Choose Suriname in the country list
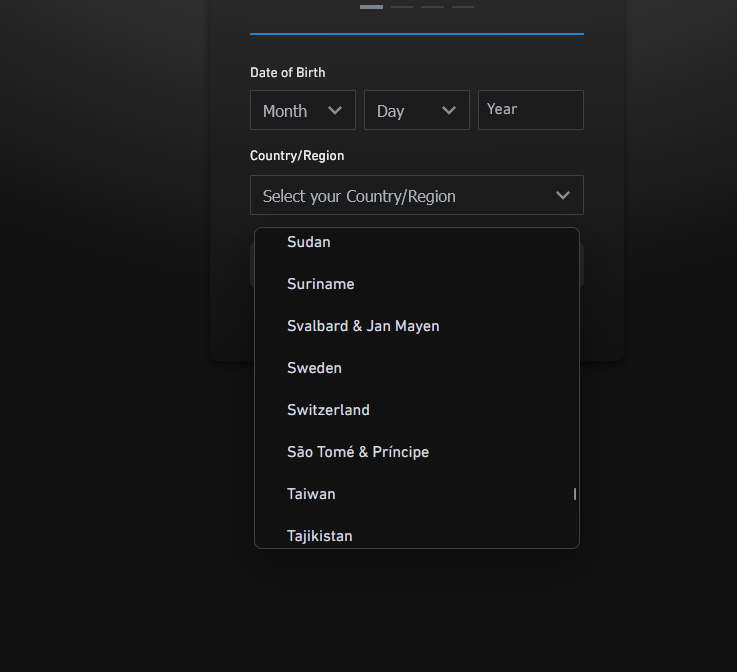This screenshot has height=672, width=737. (321, 284)
